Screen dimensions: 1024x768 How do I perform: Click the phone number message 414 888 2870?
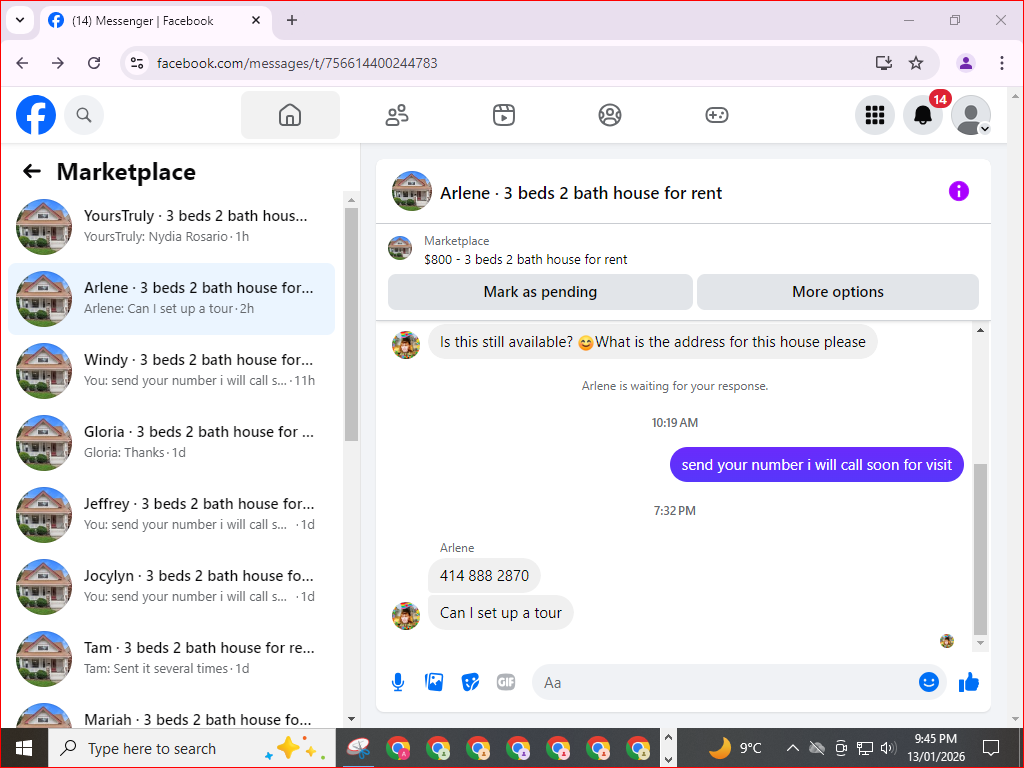(x=485, y=575)
